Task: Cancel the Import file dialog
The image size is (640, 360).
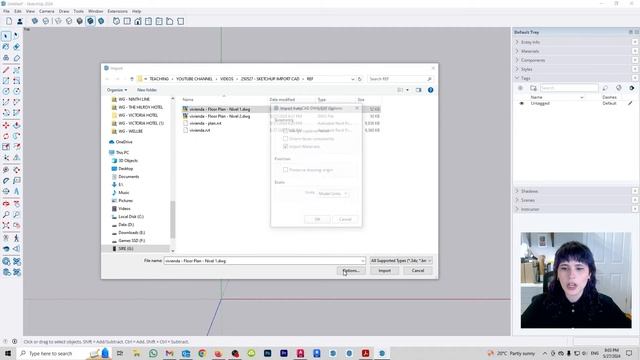Action: tap(418, 271)
